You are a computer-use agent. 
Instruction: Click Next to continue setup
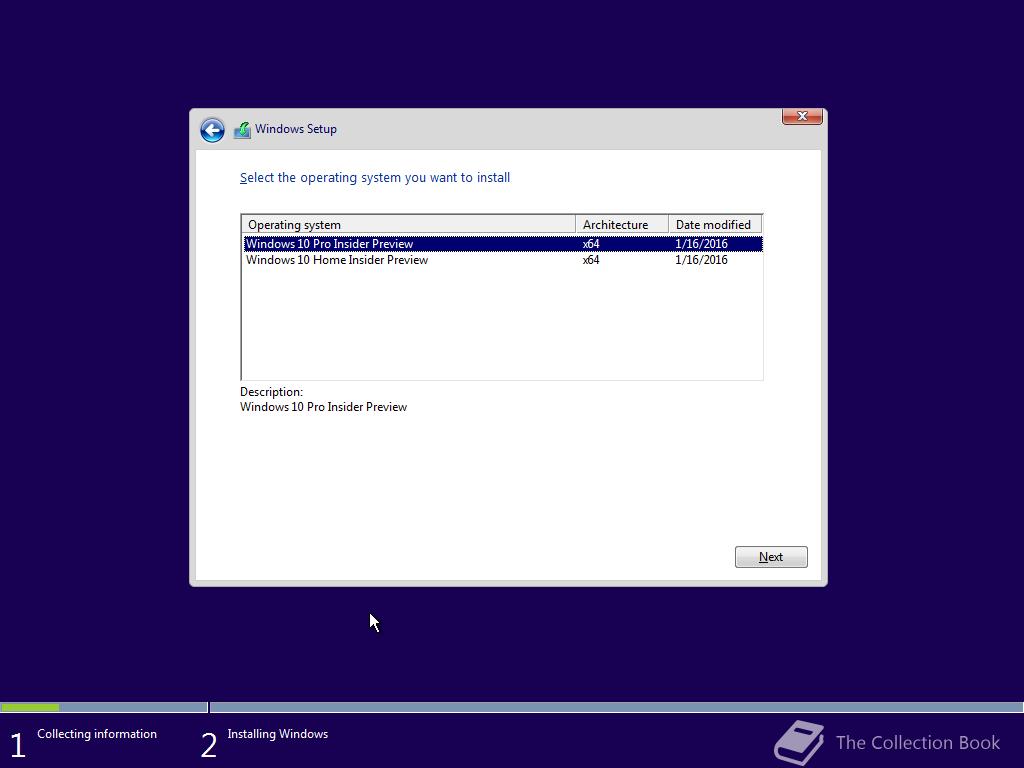771,557
